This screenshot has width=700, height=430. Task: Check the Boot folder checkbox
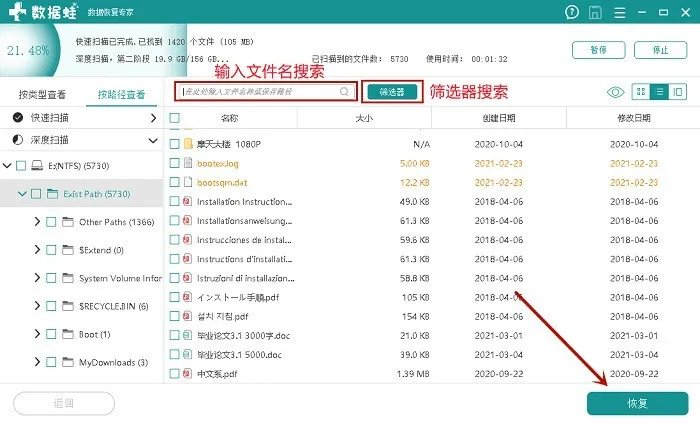click(x=51, y=334)
